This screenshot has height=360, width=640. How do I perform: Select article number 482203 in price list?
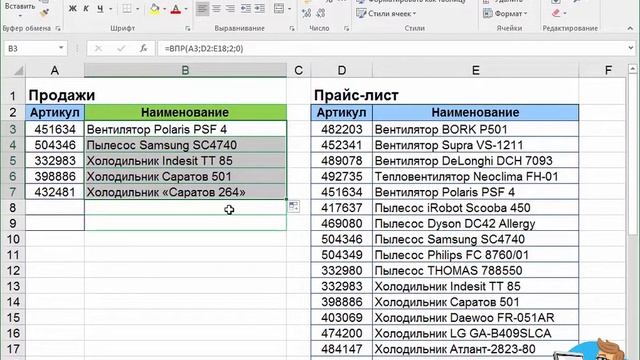(342, 129)
